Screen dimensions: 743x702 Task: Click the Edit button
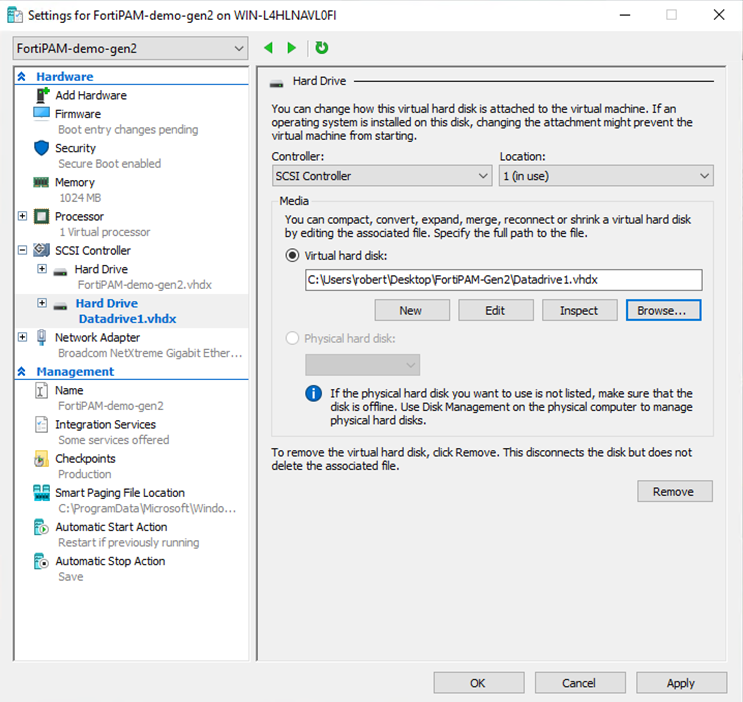(x=496, y=310)
